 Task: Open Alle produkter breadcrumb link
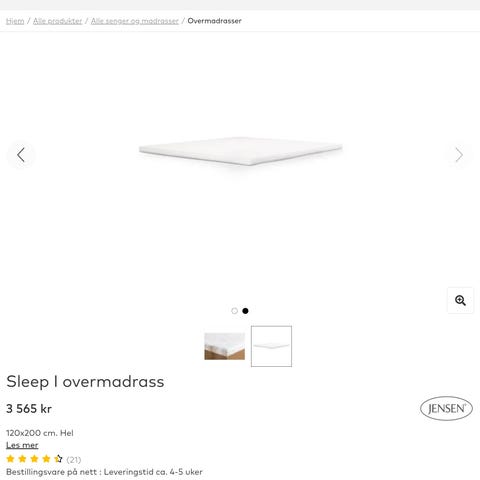[57, 21]
